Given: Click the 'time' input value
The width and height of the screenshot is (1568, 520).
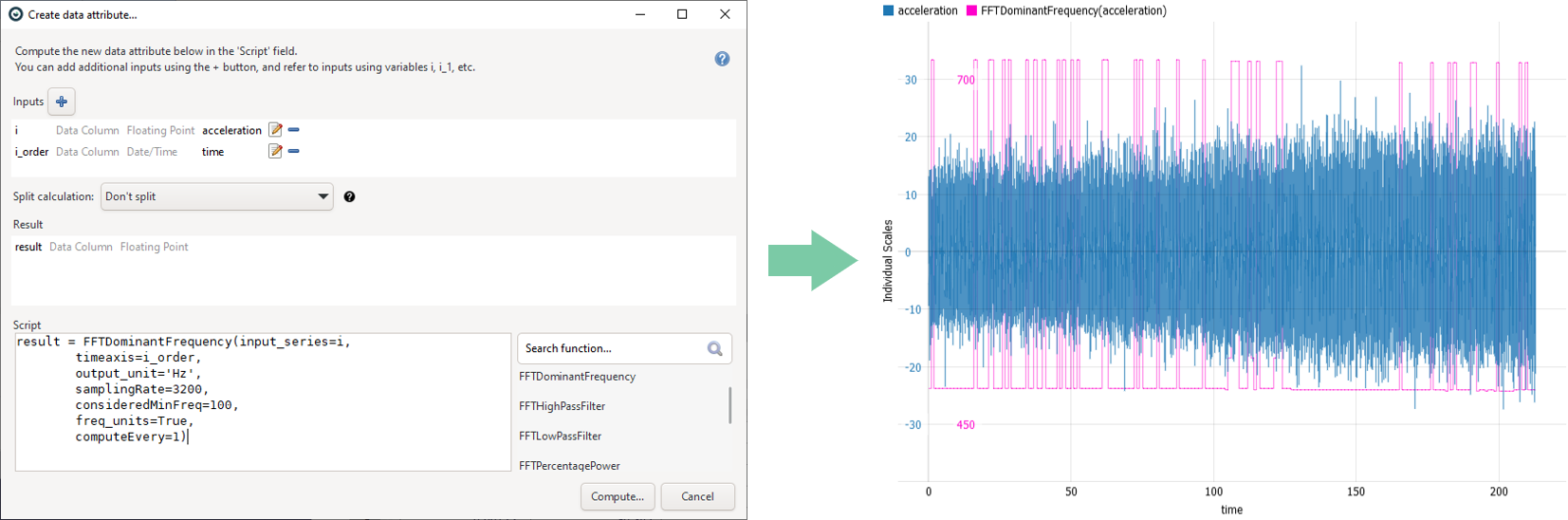Looking at the screenshot, I should (212, 152).
